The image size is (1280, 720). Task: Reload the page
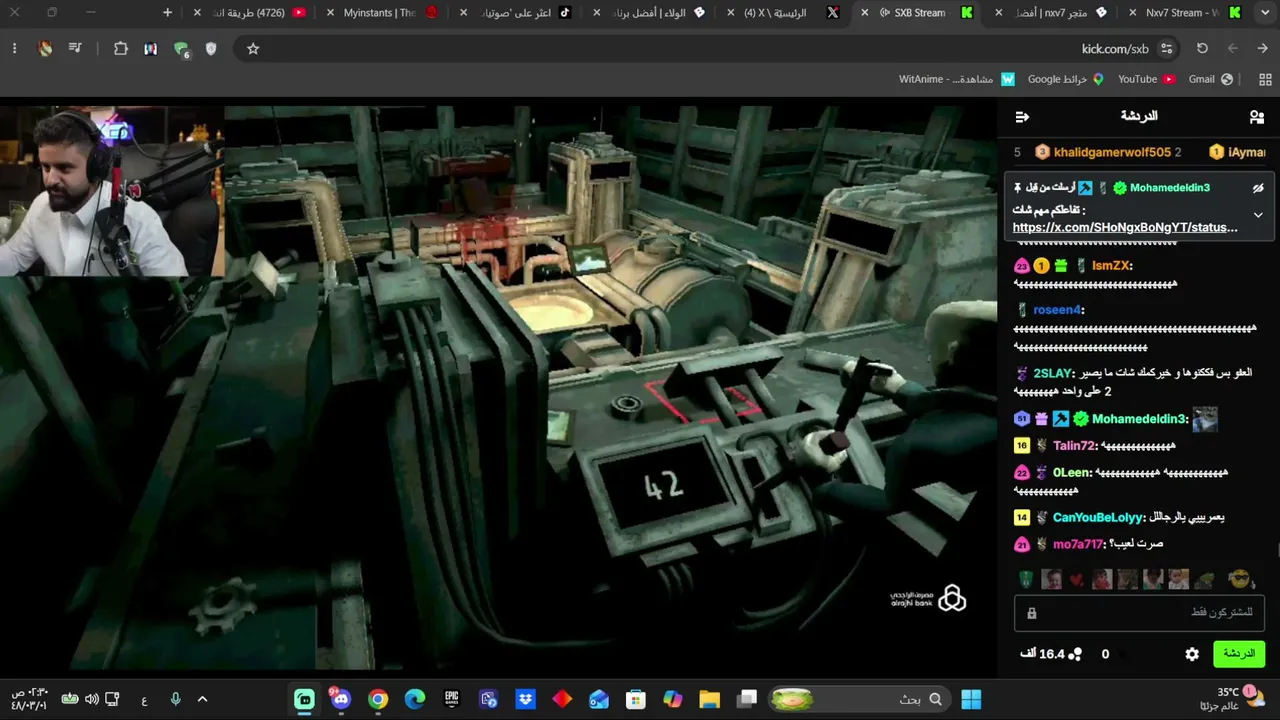coord(1202,49)
